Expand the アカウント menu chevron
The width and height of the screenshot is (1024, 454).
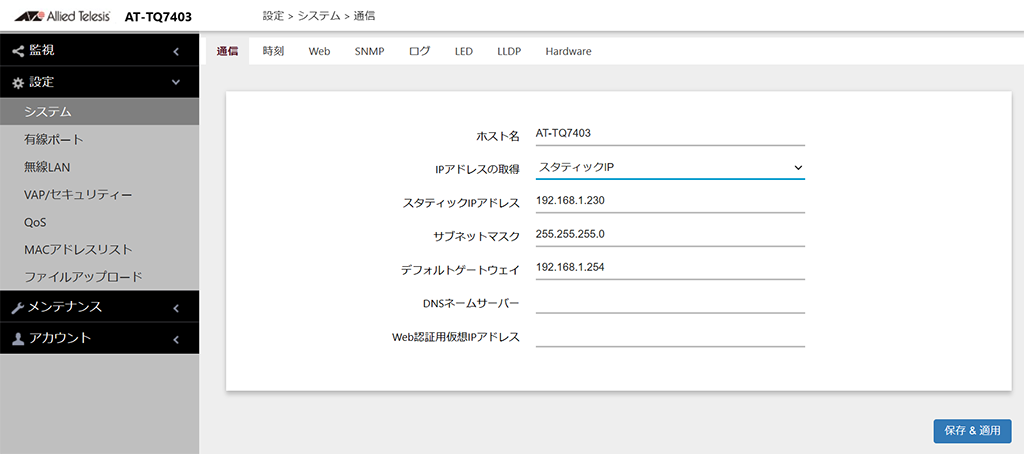click(176, 339)
